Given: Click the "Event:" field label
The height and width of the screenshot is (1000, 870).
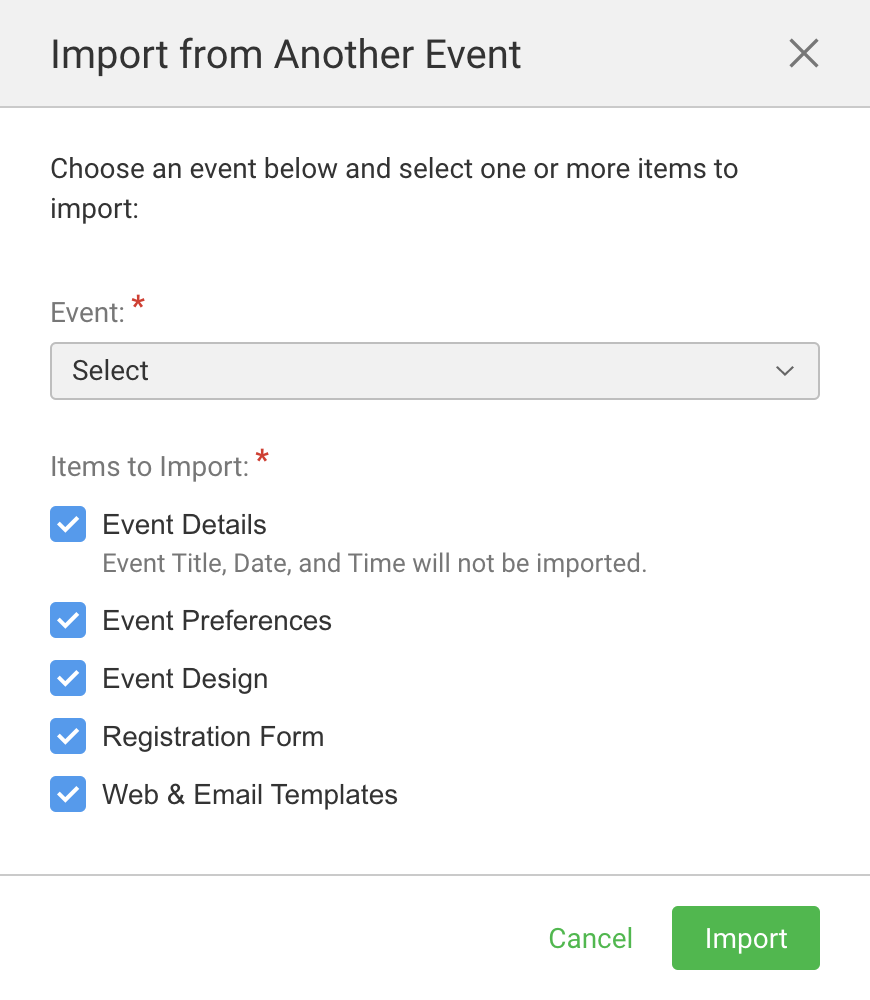Looking at the screenshot, I should coord(87,313).
